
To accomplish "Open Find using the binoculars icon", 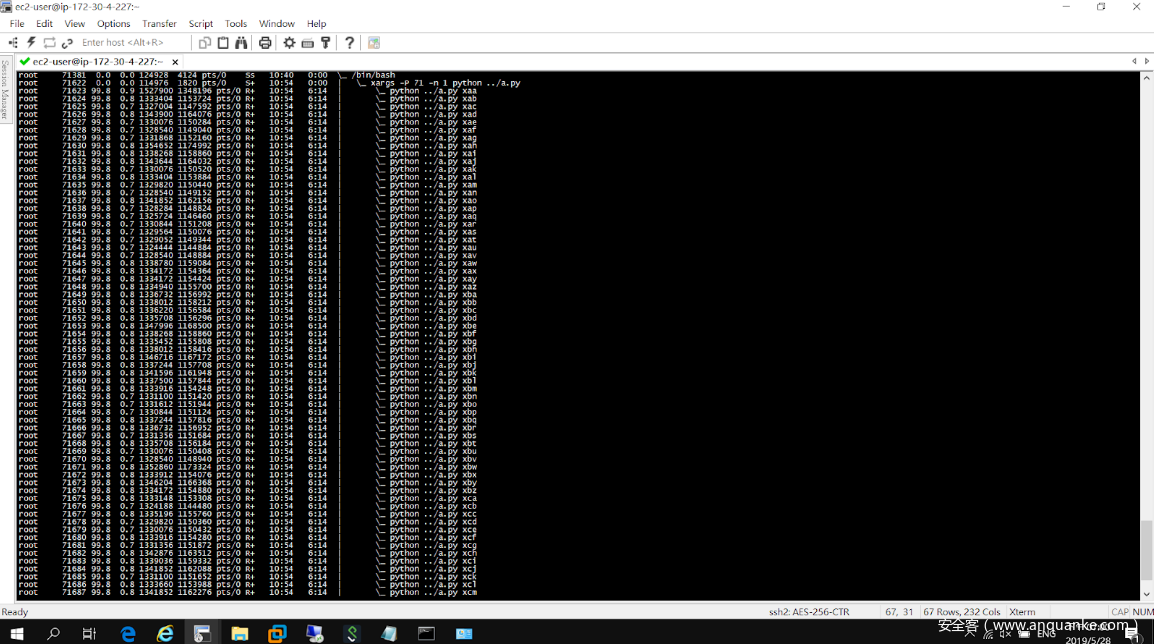I will tap(241, 43).
